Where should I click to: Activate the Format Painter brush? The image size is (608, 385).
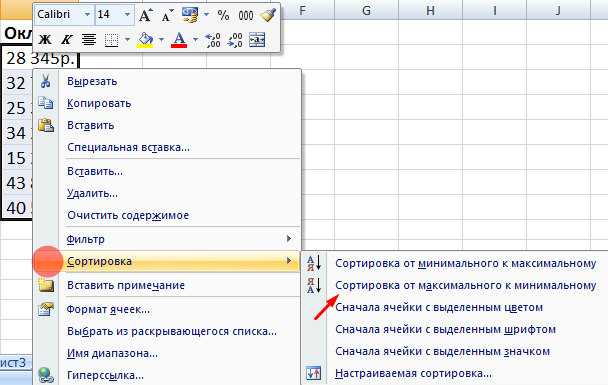(268, 15)
